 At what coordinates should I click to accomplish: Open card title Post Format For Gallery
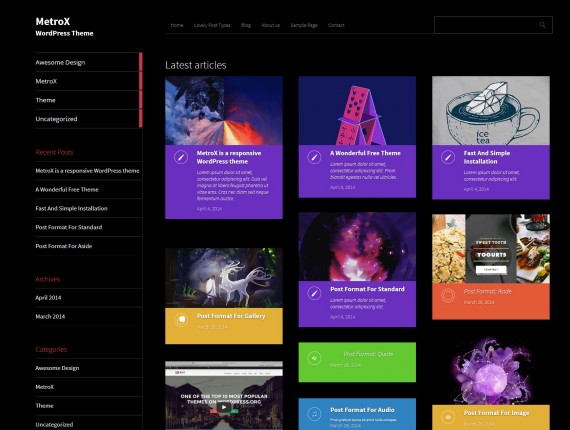pyautogui.click(x=231, y=316)
